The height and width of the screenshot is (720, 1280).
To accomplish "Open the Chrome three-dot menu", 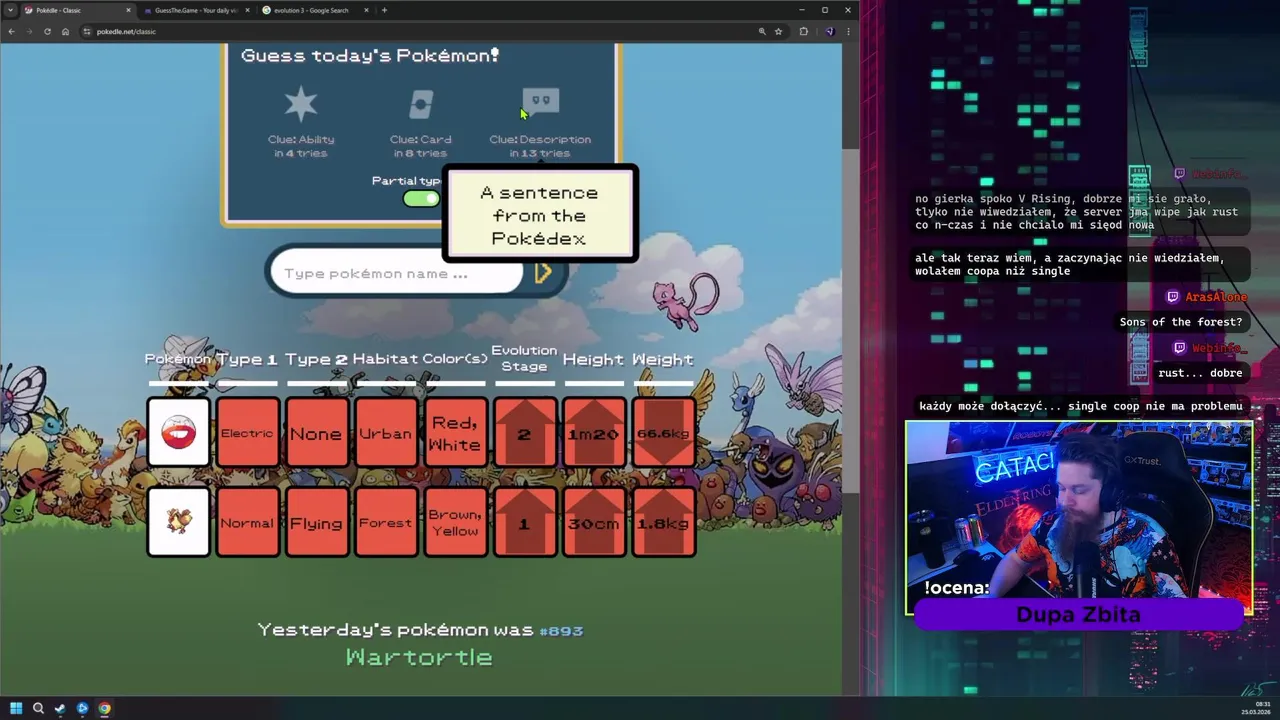I will click(x=848, y=31).
